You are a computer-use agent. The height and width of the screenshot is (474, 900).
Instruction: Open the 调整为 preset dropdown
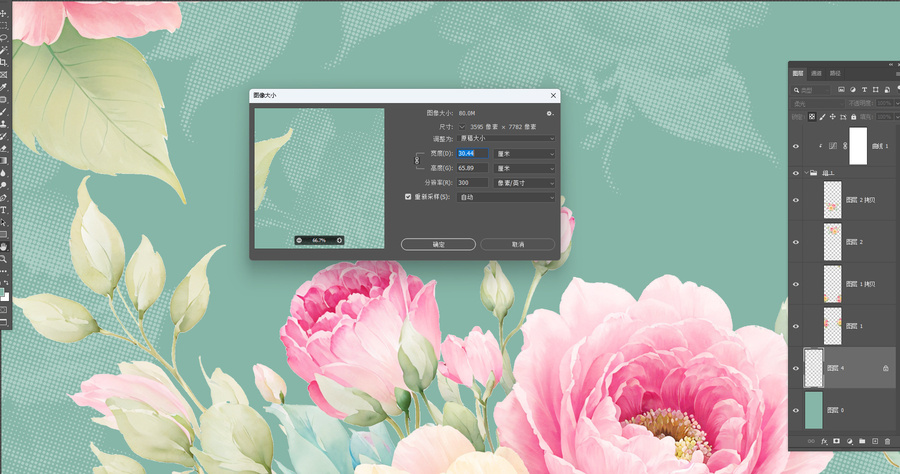click(x=506, y=138)
